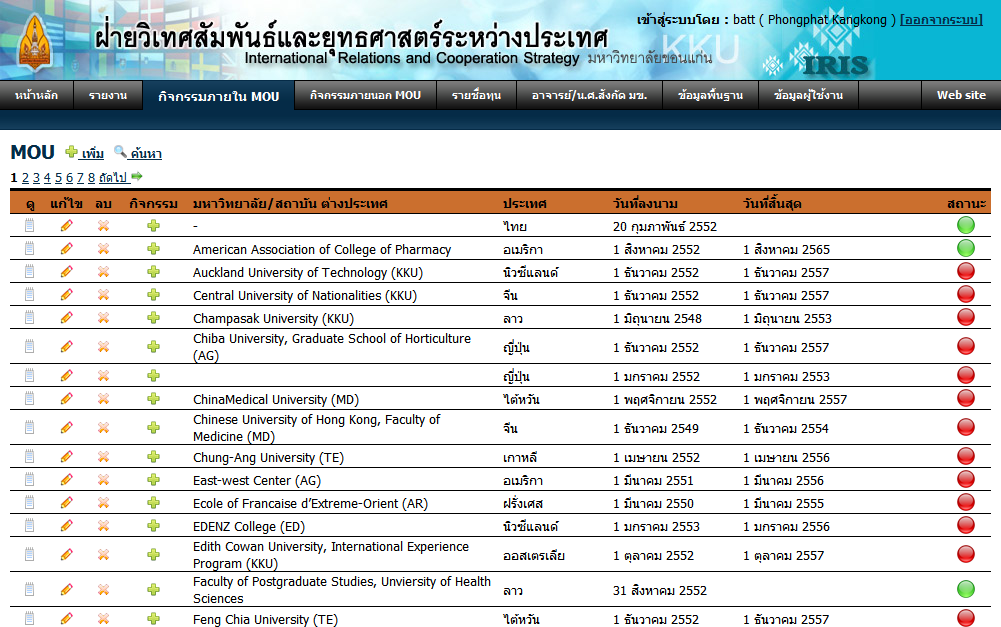This screenshot has height=627, width=1001.
Task: Click the ถัดไป next page link
Action: pyautogui.click(x=114, y=178)
